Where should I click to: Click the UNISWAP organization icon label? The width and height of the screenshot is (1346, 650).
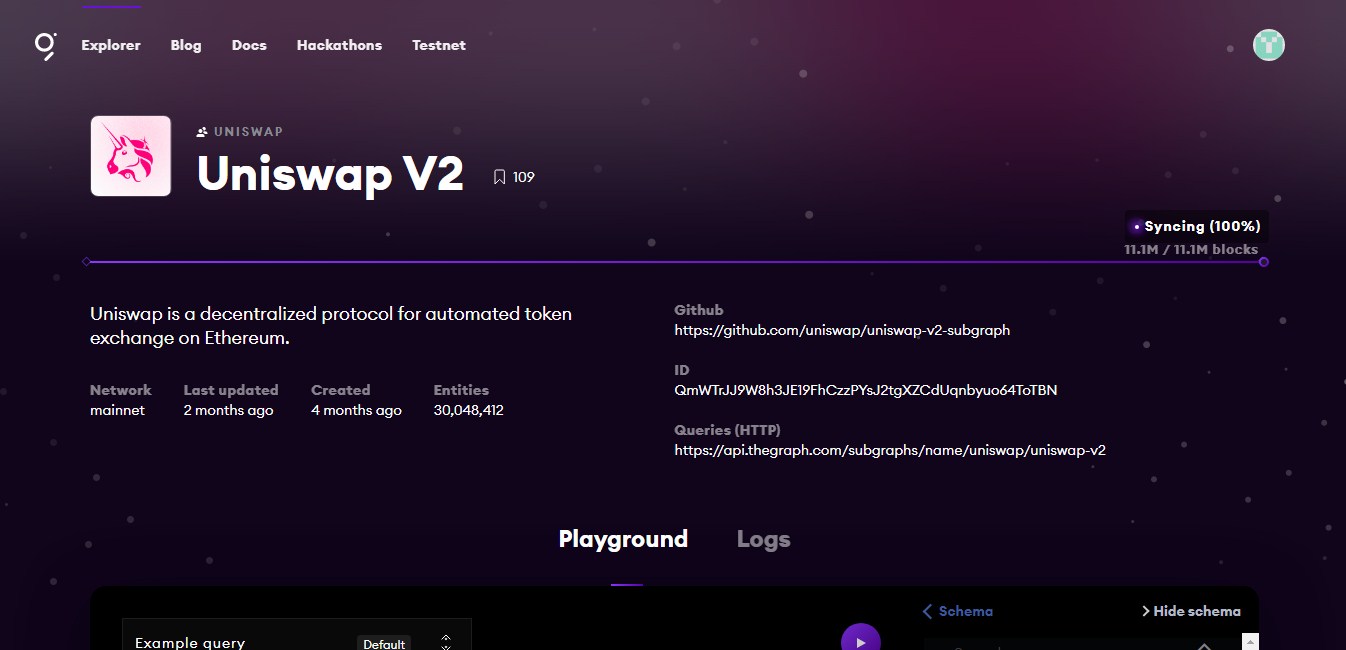coord(240,132)
